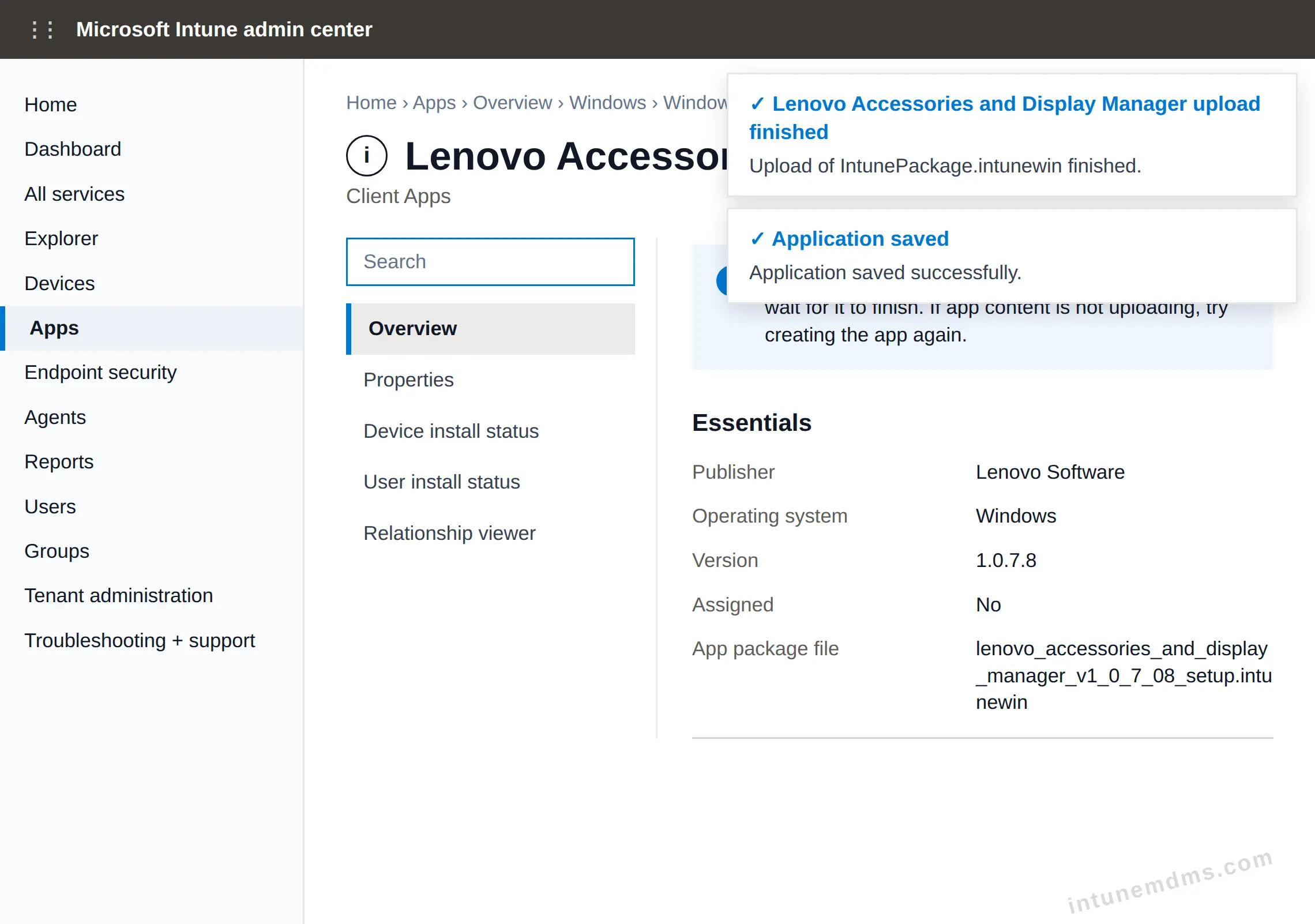Click the Assigned label in Essentials
The image size is (1315, 924).
[732, 604]
